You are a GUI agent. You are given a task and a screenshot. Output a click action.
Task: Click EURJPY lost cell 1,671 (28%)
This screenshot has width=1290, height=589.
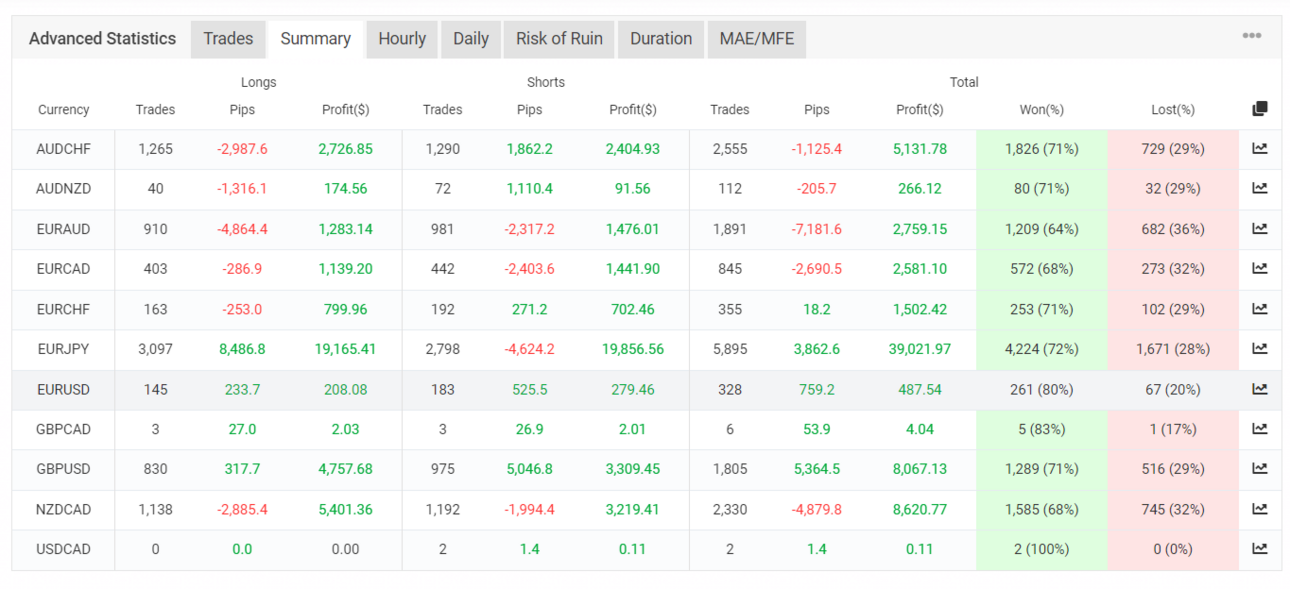click(1173, 349)
